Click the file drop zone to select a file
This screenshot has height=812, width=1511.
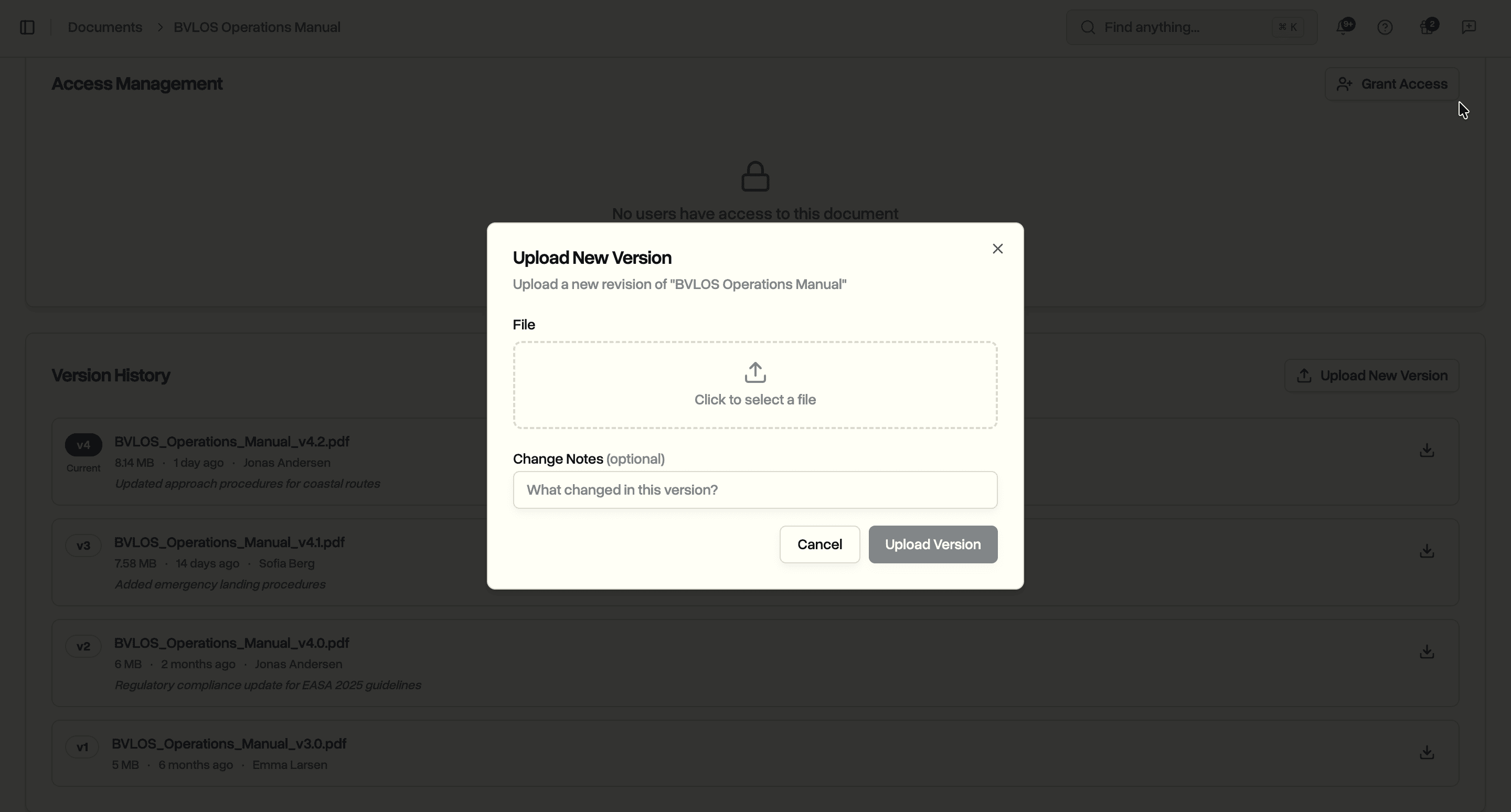point(754,384)
